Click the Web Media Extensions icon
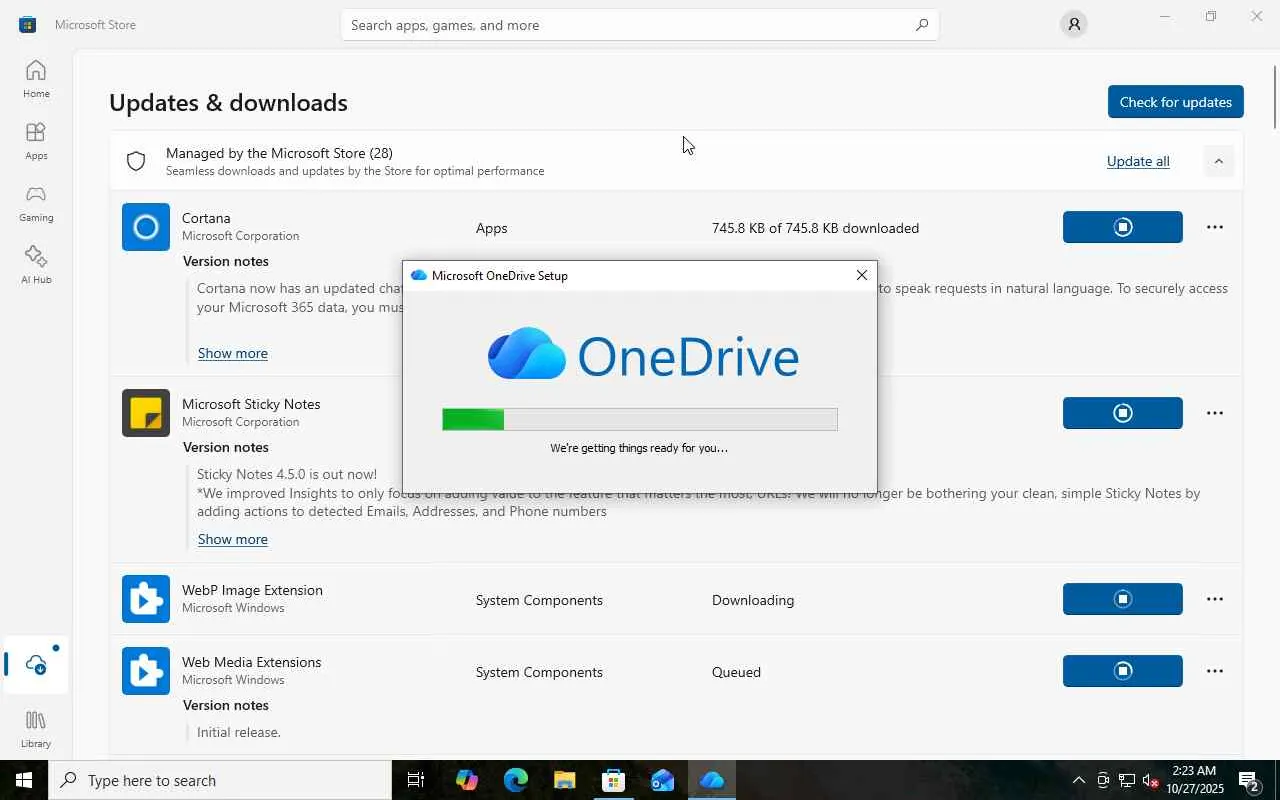Screen dimensions: 1280x800 [x=146, y=671]
